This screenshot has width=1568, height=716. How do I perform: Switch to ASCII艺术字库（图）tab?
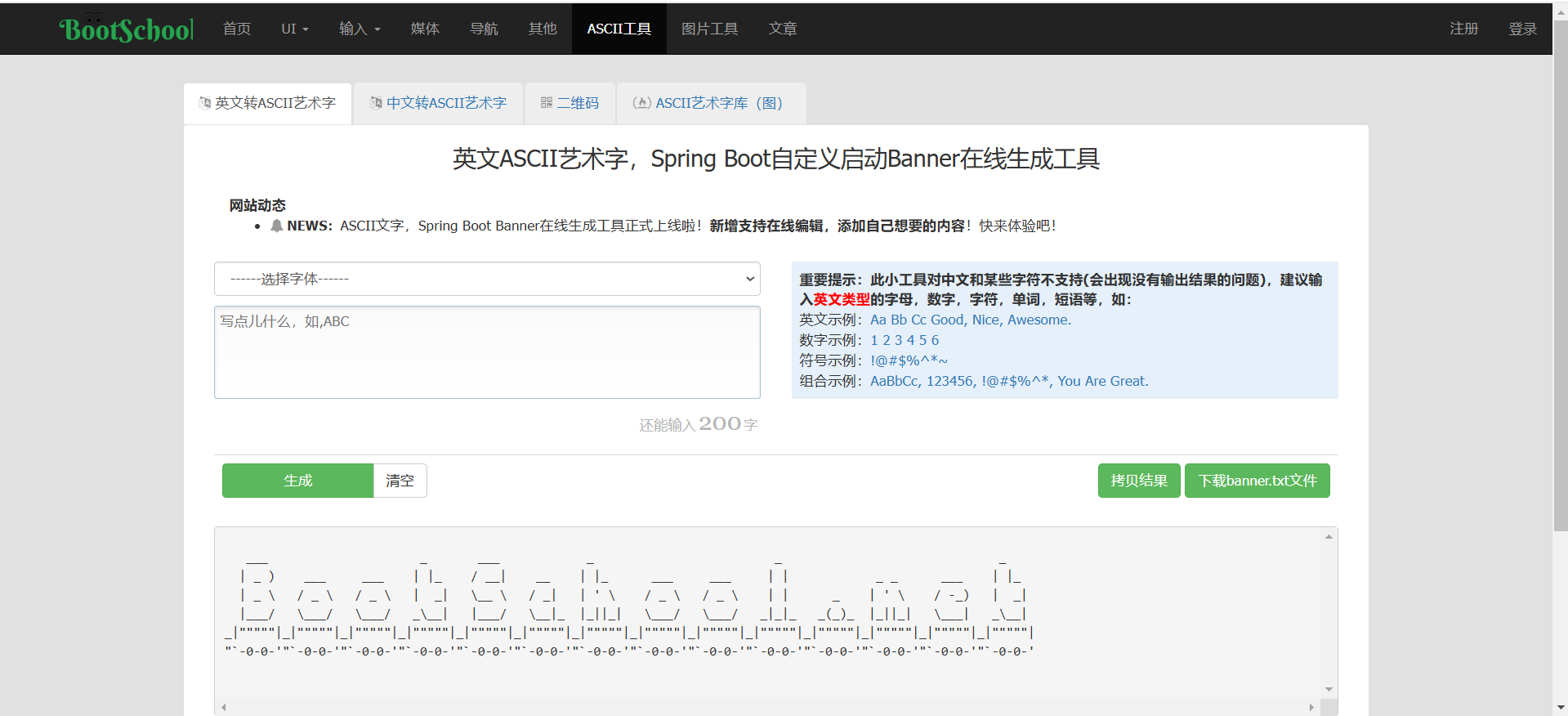711,103
